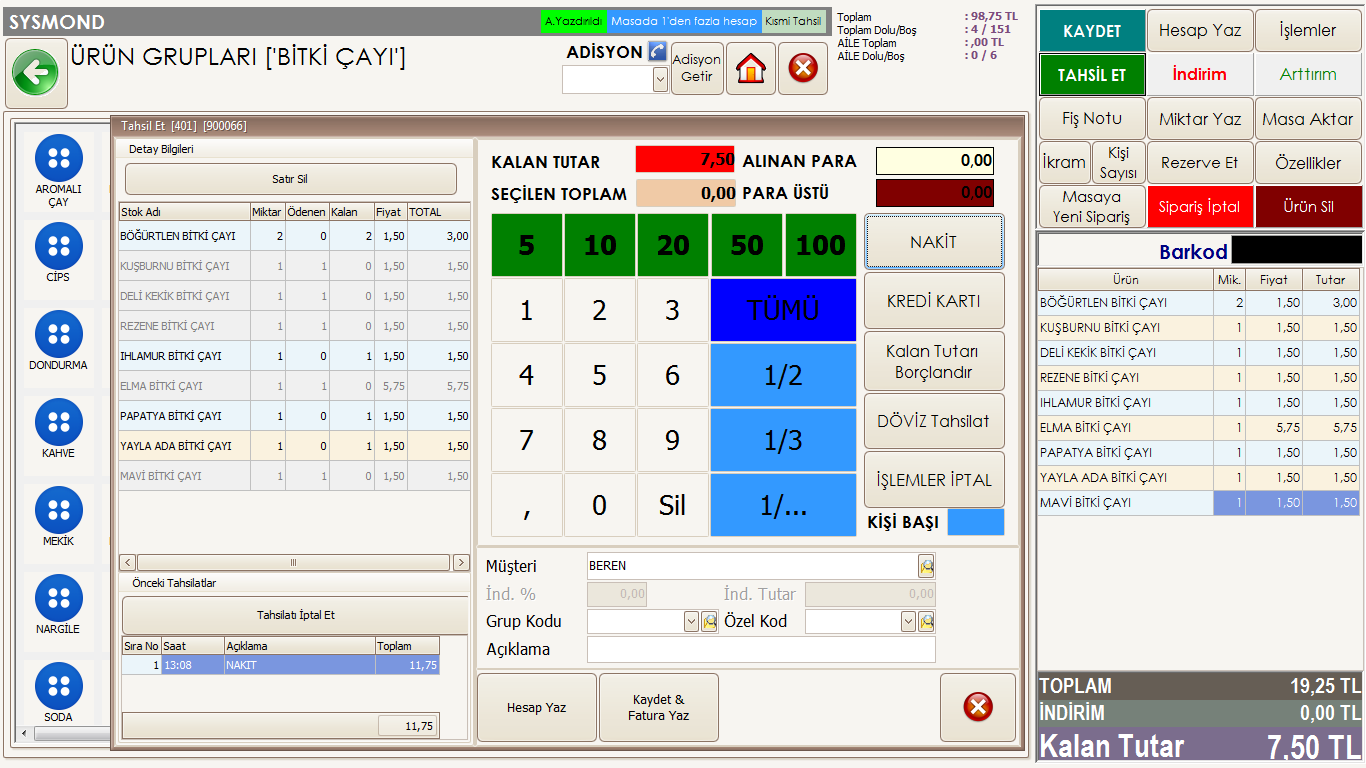Click the Açıklama text field

[x=760, y=650]
